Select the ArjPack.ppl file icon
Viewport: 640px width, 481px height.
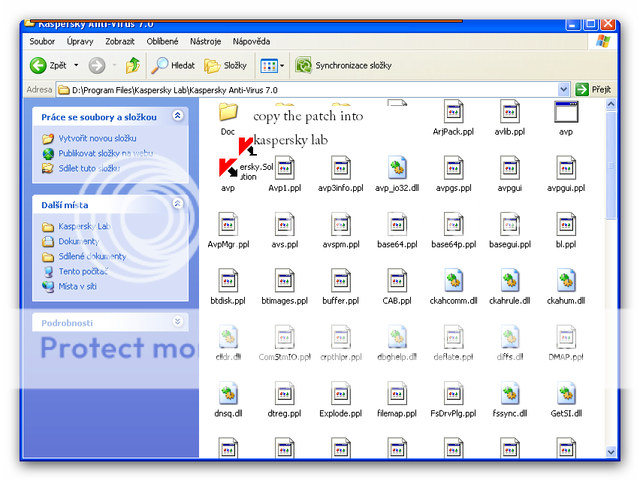(x=453, y=111)
